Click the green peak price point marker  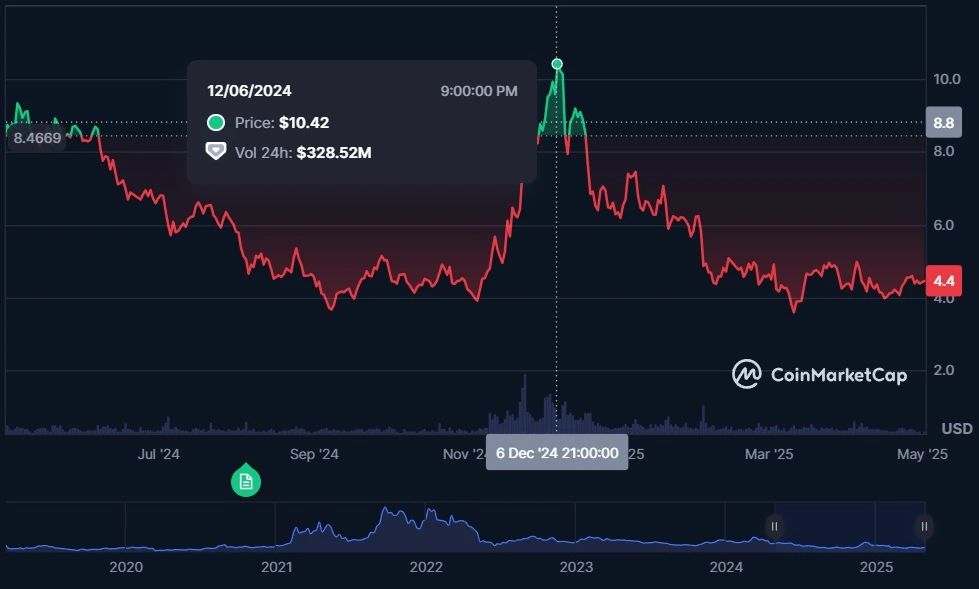coord(557,64)
